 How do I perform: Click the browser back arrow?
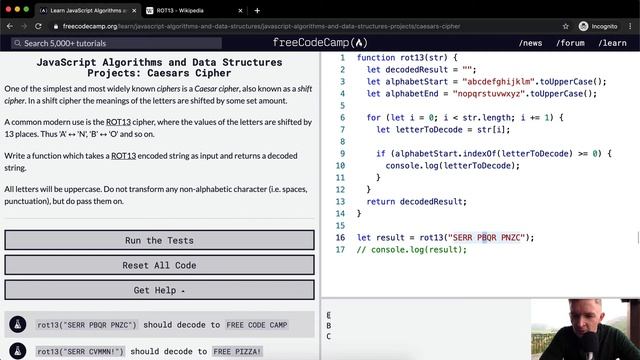(10, 26)
